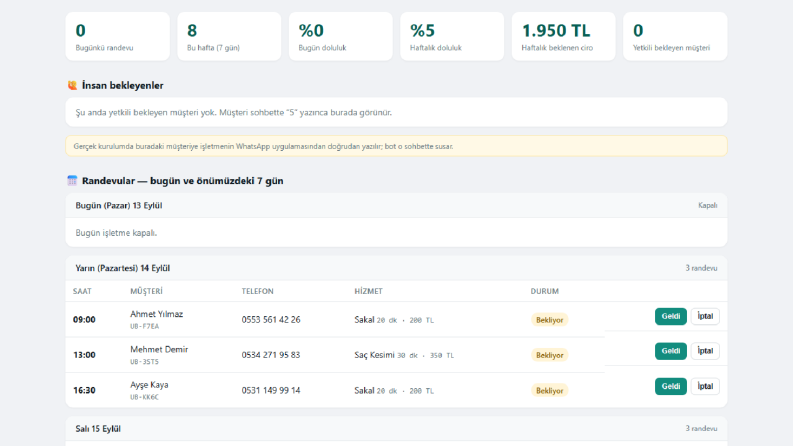Click the Kapalı label for today
This screenshot has width=793, height=446.
point(708,205)
